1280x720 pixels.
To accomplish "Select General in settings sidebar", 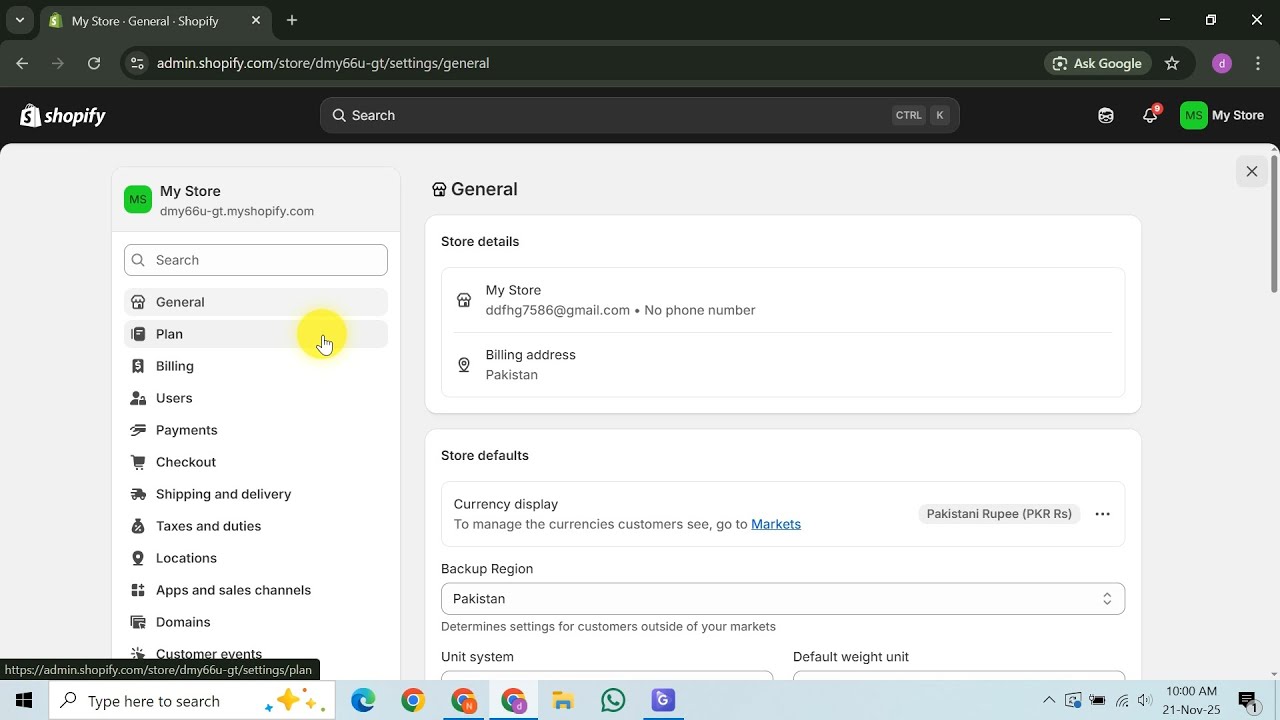I will click(x=256, y=302).
